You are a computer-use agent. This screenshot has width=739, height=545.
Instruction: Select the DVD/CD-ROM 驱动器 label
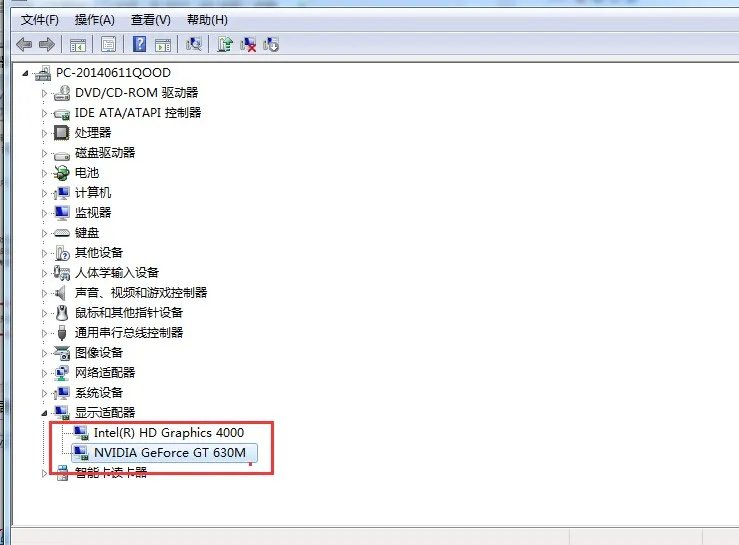(x=137, y=93)
